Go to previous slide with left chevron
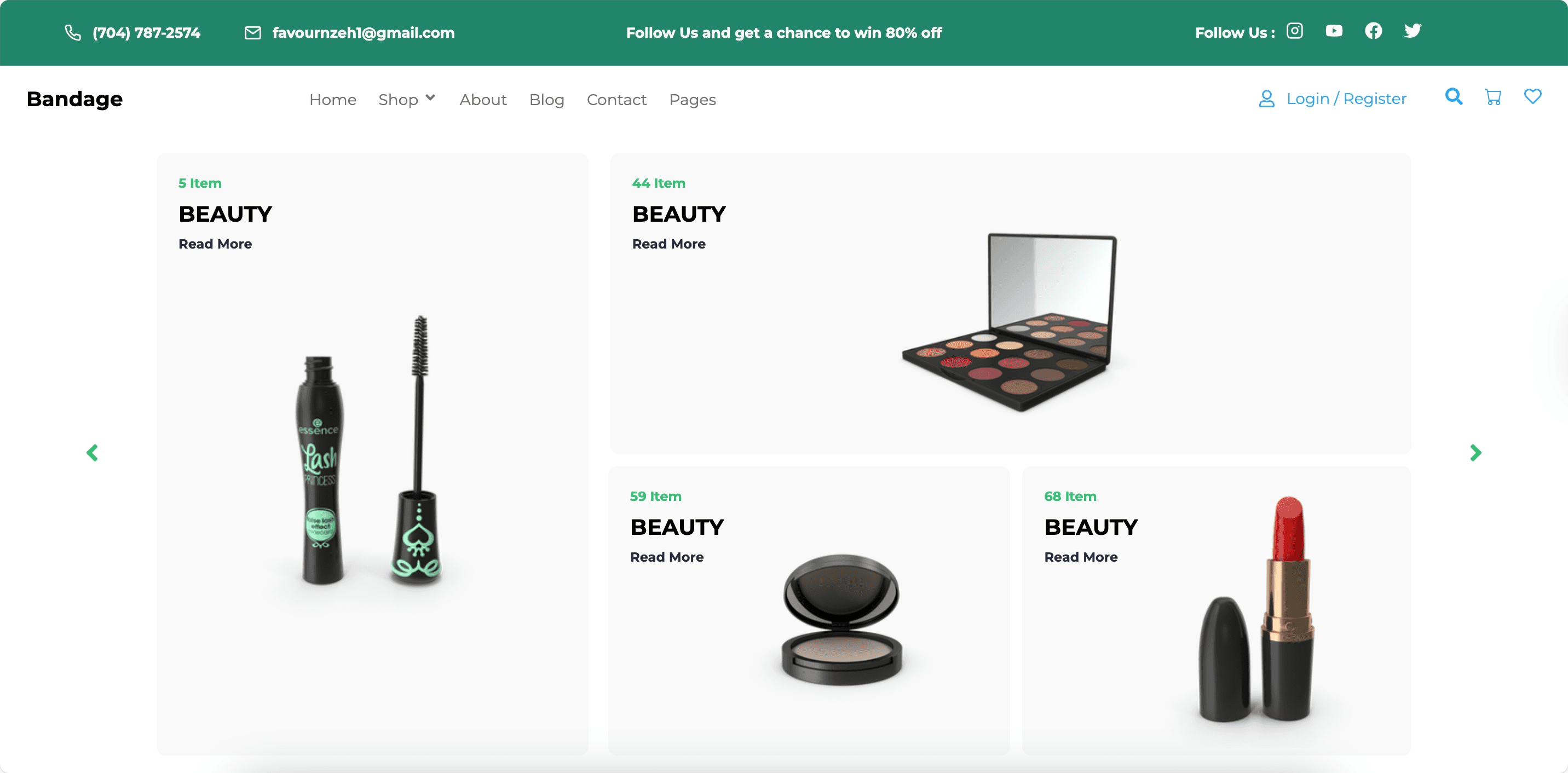This screenshot has width=1568, height=773. click(x=93, y=453)
